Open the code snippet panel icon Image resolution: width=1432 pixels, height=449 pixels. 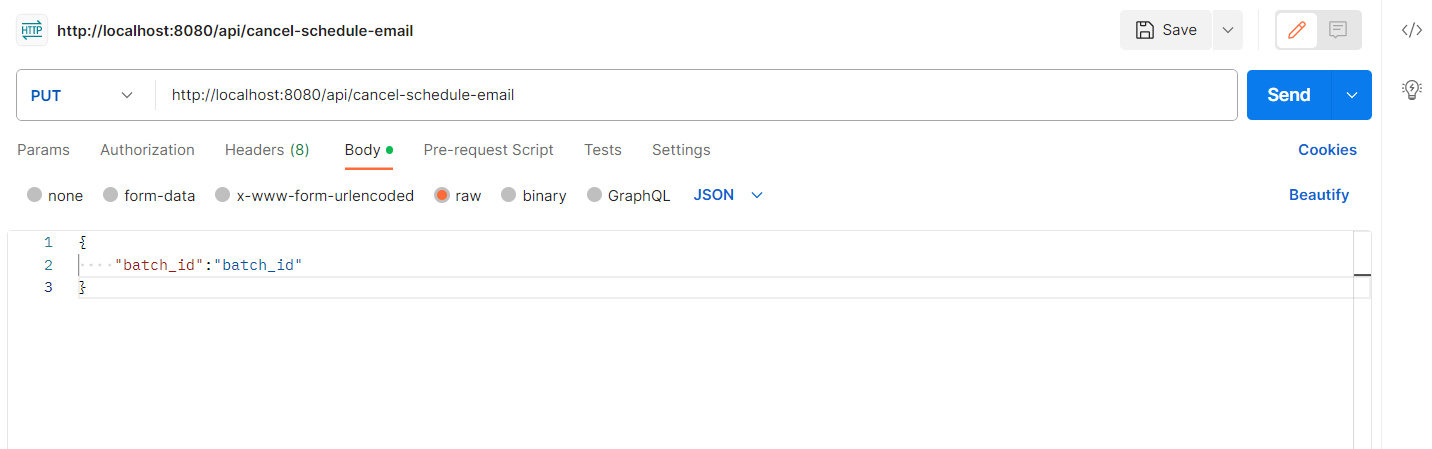click(x=1411, y=30)
